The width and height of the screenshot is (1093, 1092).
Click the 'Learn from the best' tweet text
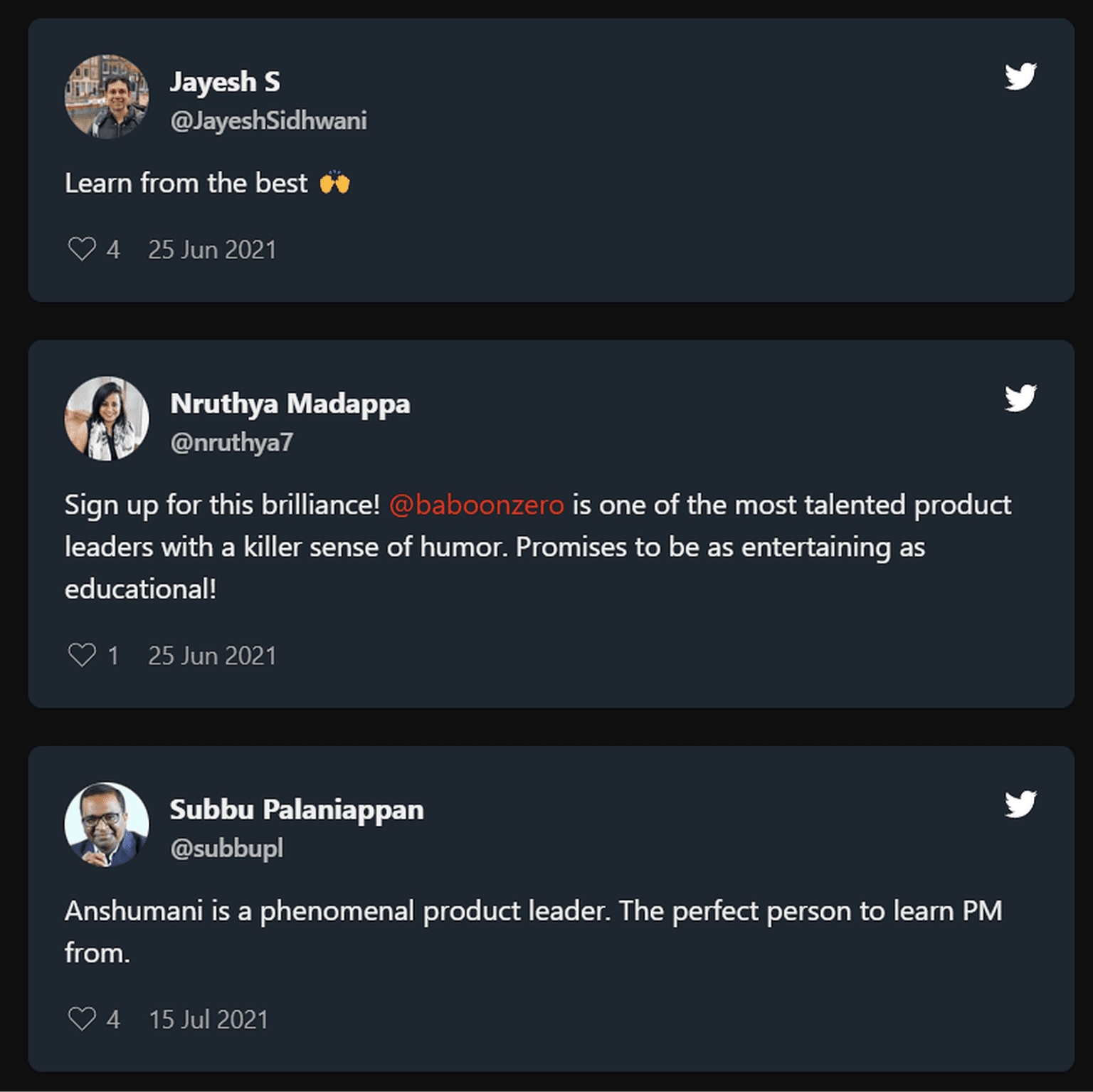(186, 184)
